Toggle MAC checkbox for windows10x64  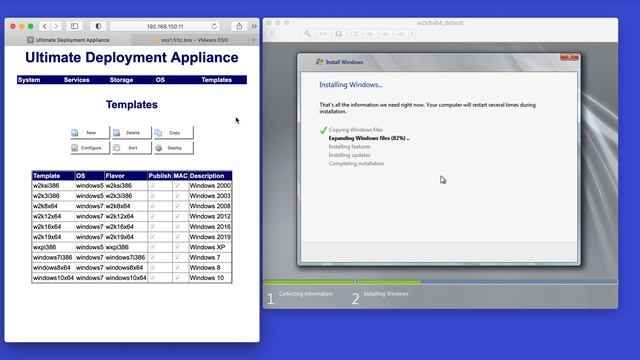178,278
